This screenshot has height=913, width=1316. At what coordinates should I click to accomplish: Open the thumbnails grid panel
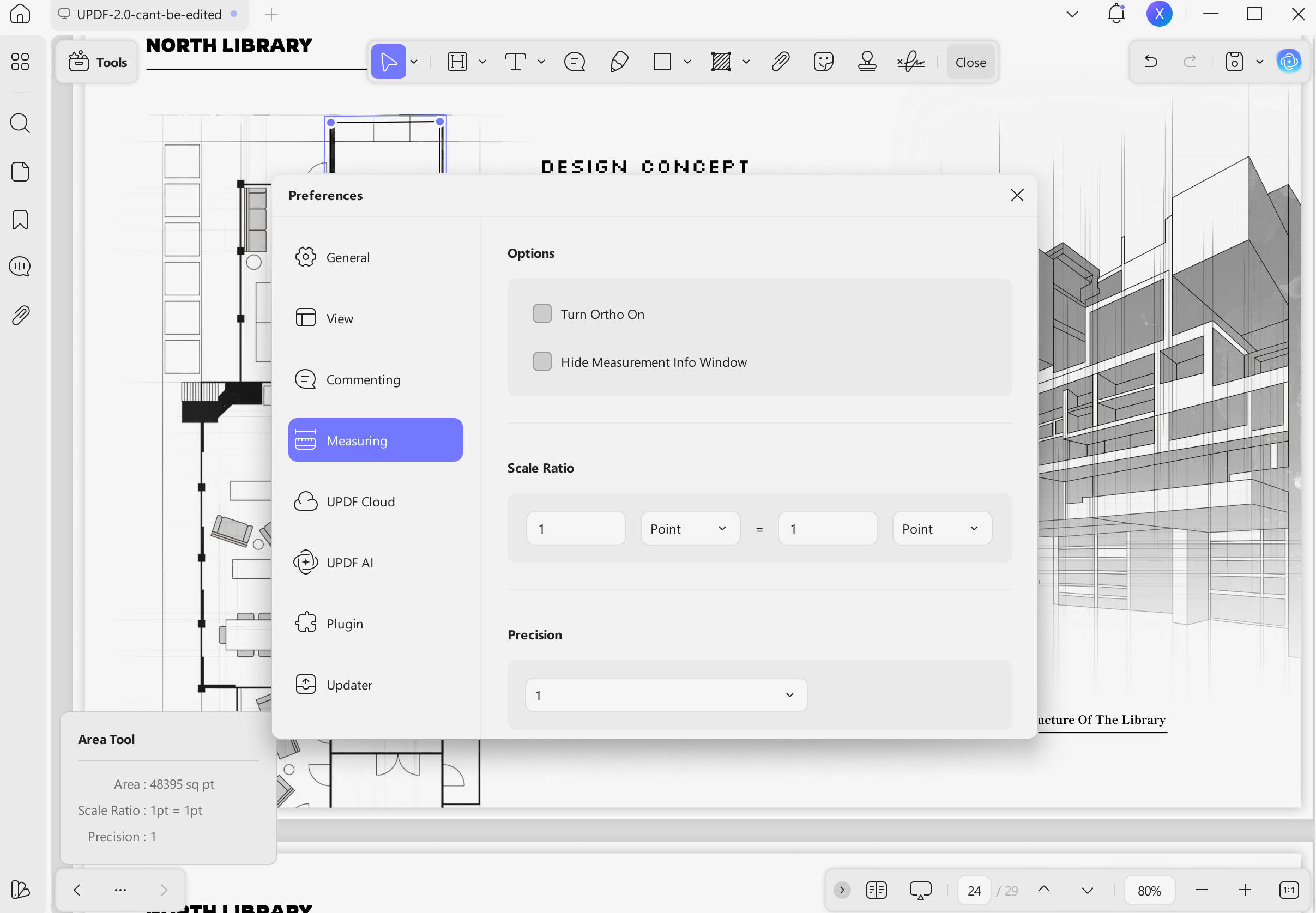(x=20, y=62)
